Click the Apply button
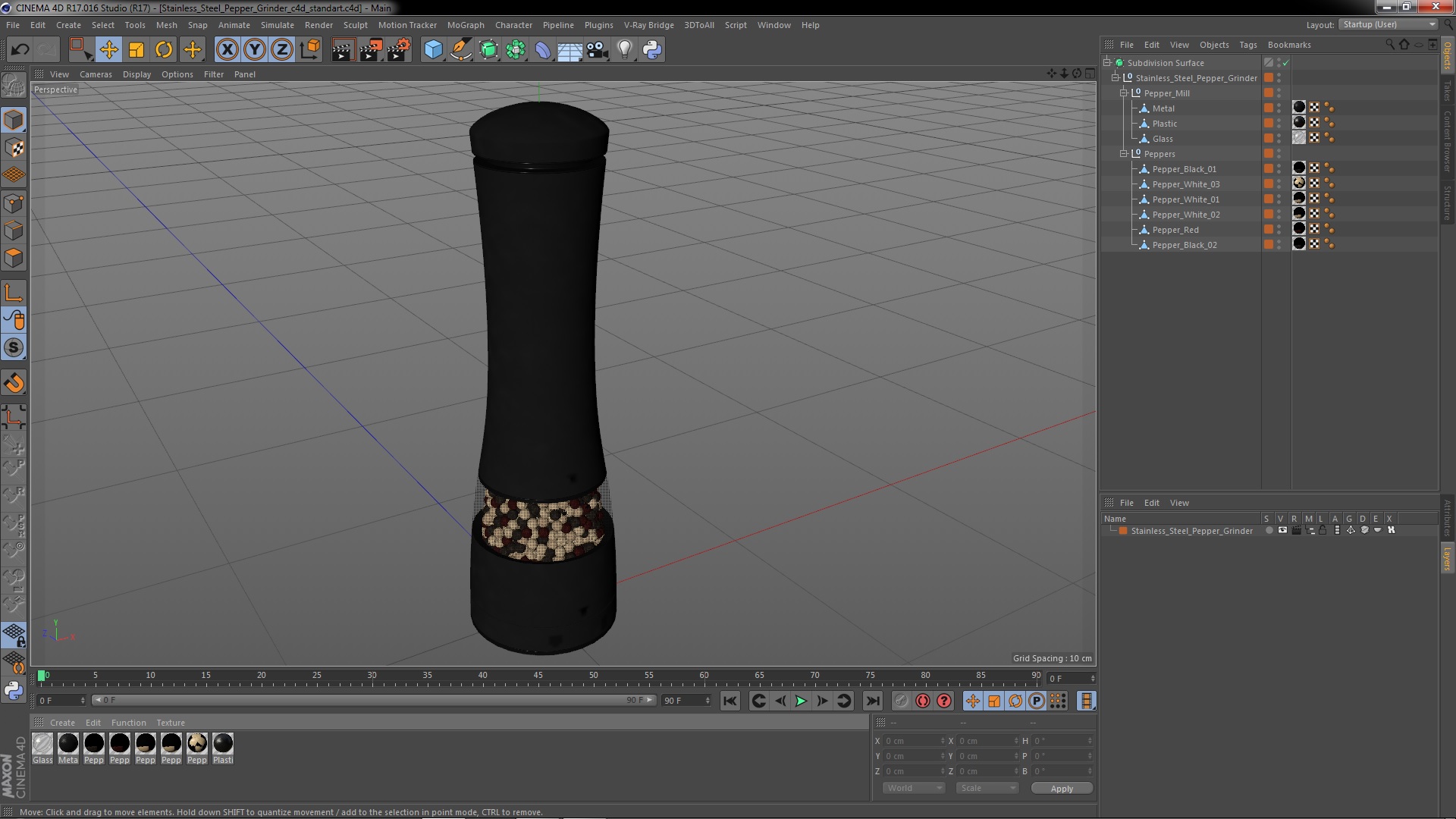 point(1062,789)
